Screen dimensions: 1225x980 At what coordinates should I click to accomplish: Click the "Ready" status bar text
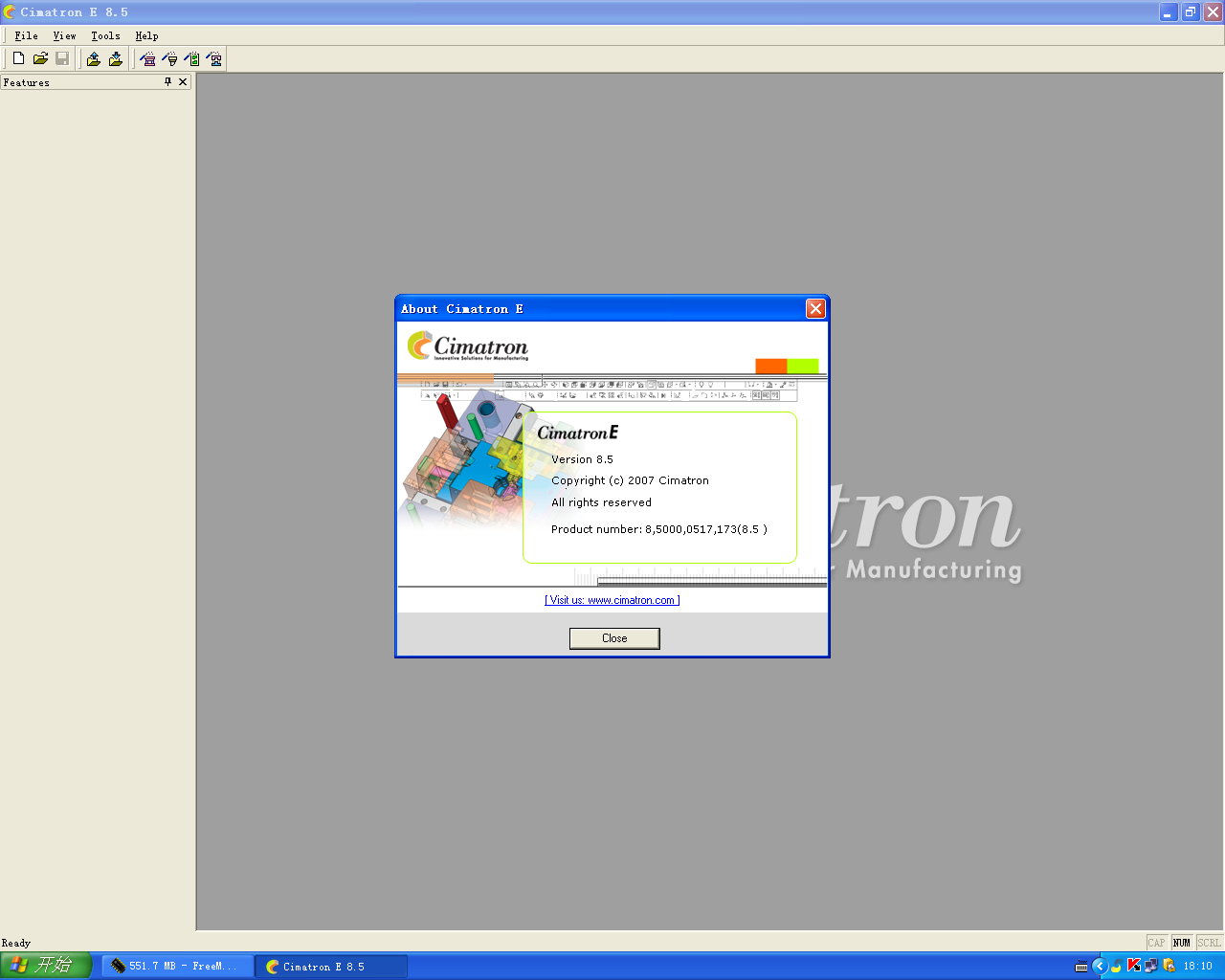pos(16,943)
